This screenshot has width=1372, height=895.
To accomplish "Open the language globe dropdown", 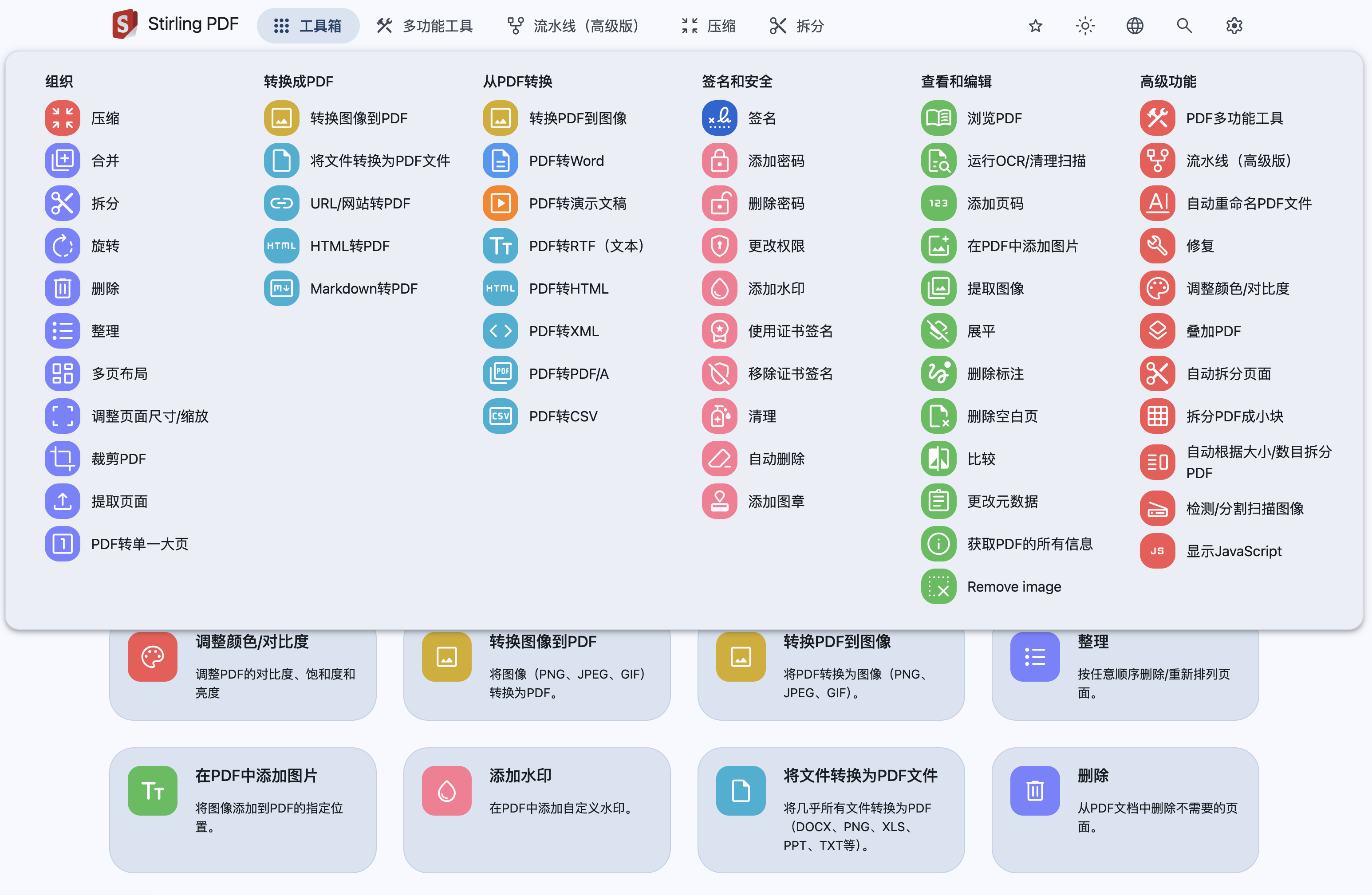I will [x=1135, y=26].
